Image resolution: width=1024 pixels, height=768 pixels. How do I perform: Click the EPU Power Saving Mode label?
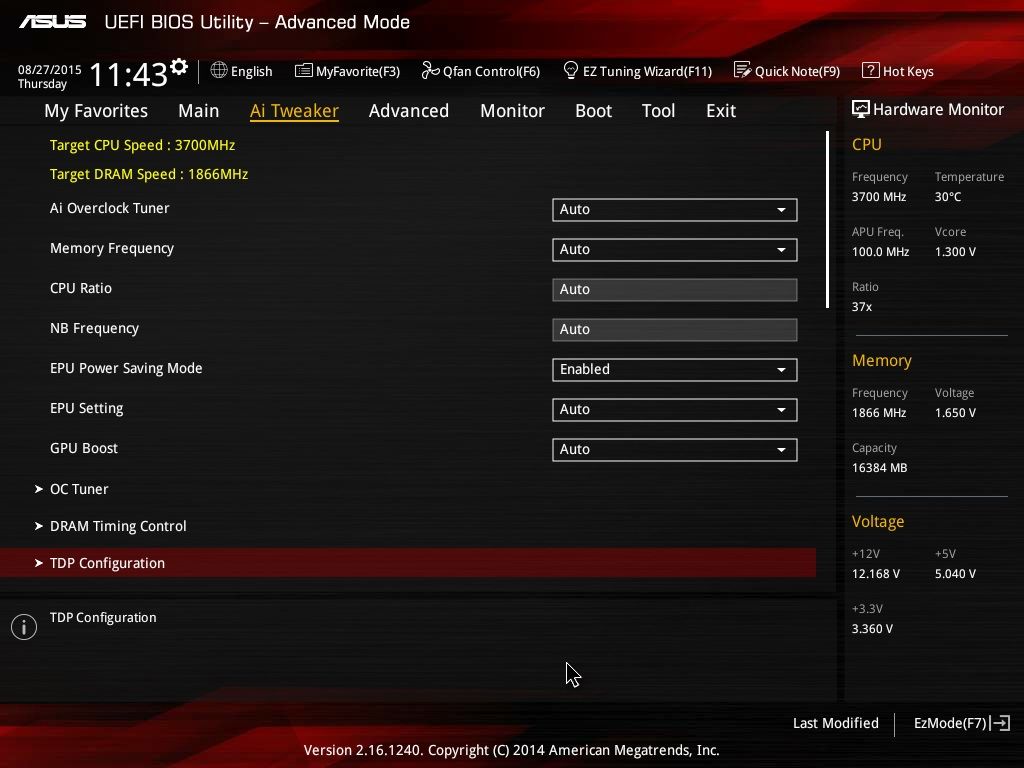126,368
